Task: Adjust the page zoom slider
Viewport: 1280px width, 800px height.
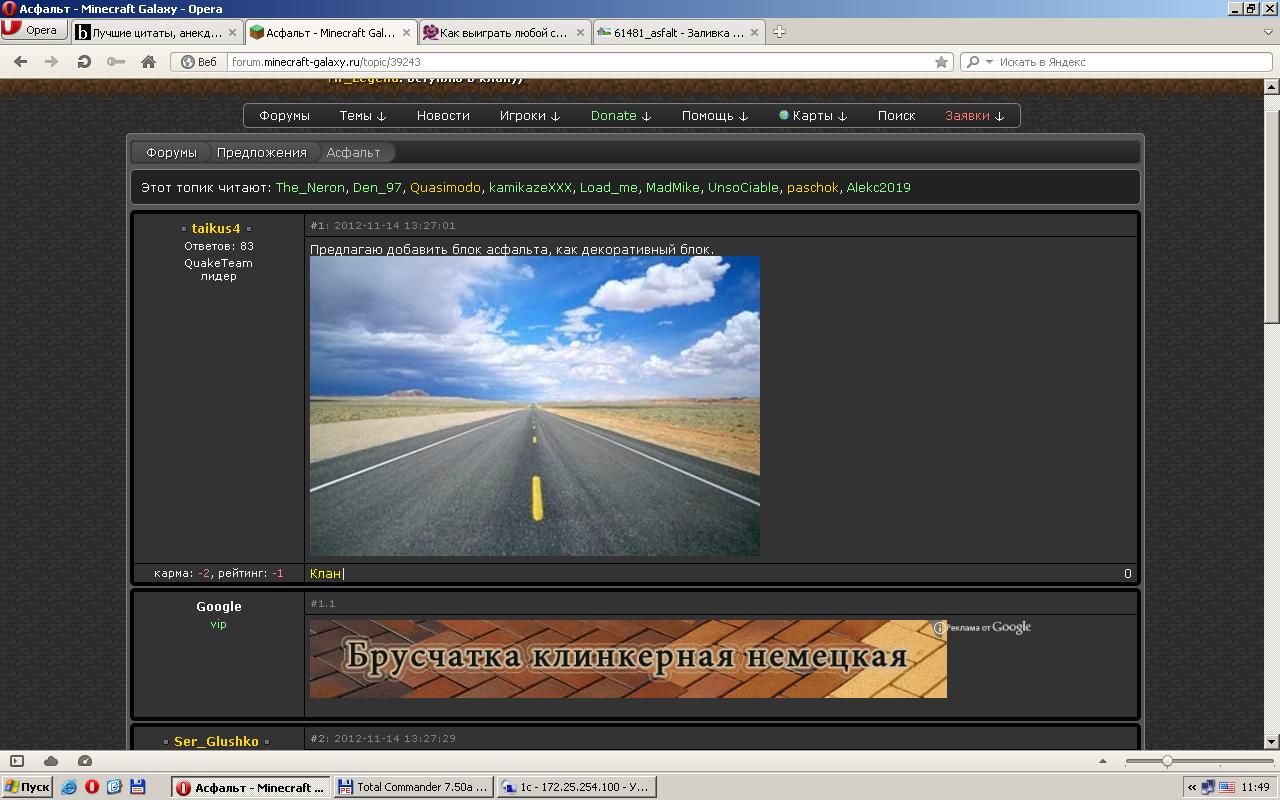Action: tap(1166, 761)
